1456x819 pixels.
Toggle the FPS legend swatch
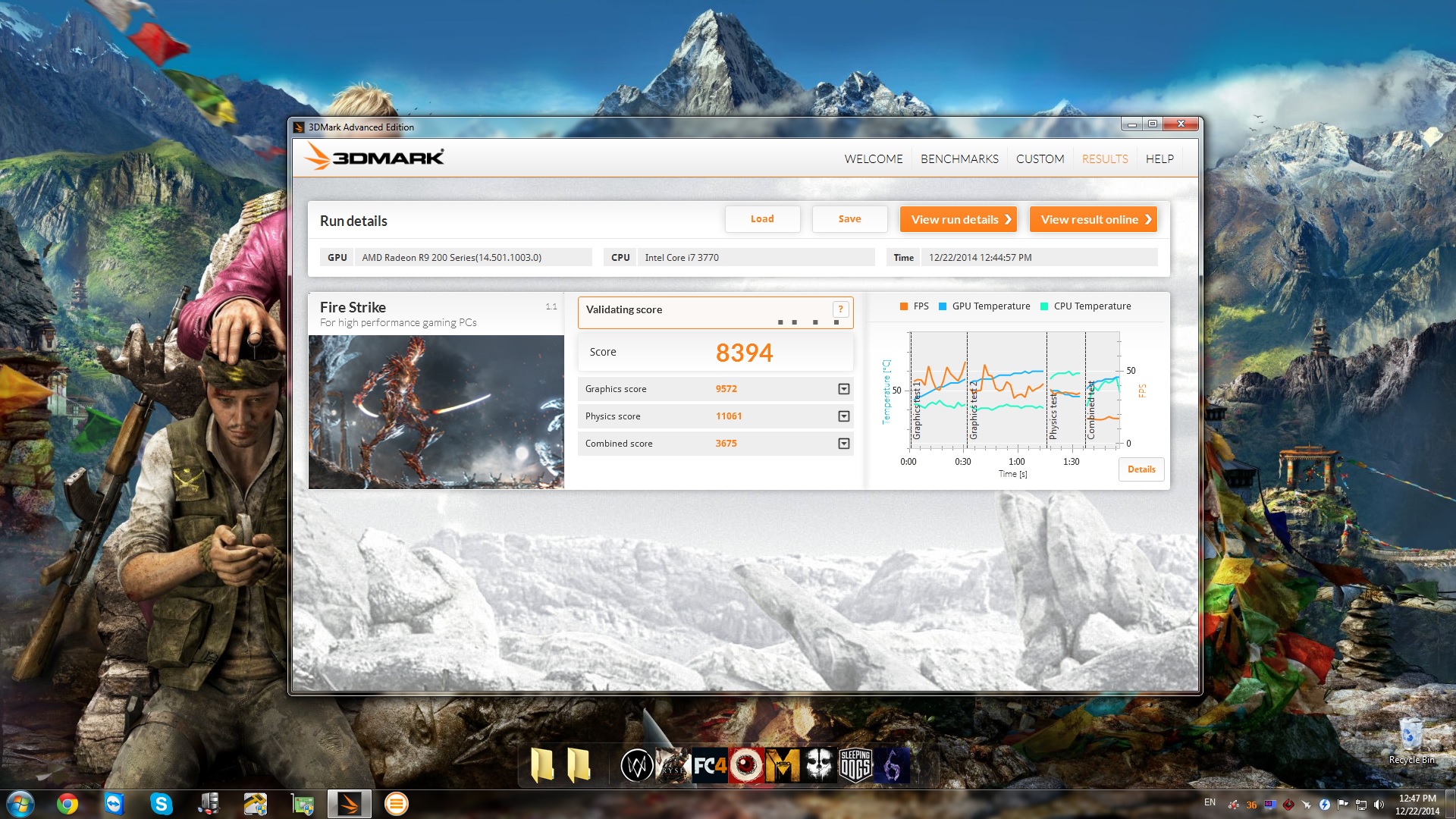point(904,306)
